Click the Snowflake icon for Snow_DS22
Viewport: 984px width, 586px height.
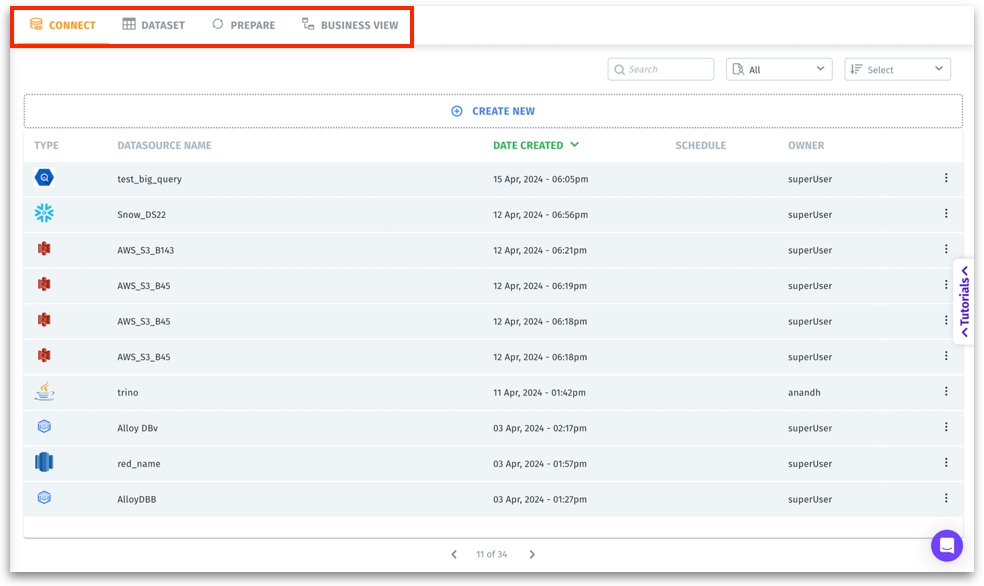(x=44, y=213)
